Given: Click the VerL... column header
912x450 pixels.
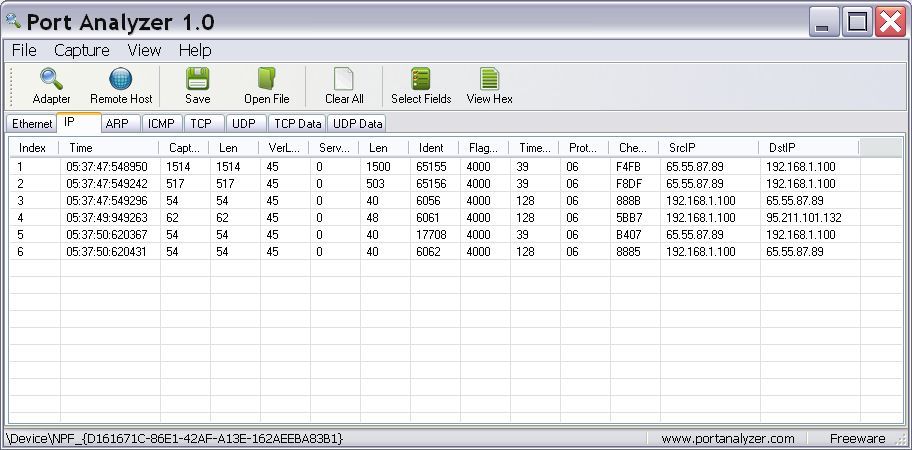Looking at the screenshot, I should (284, 148).
